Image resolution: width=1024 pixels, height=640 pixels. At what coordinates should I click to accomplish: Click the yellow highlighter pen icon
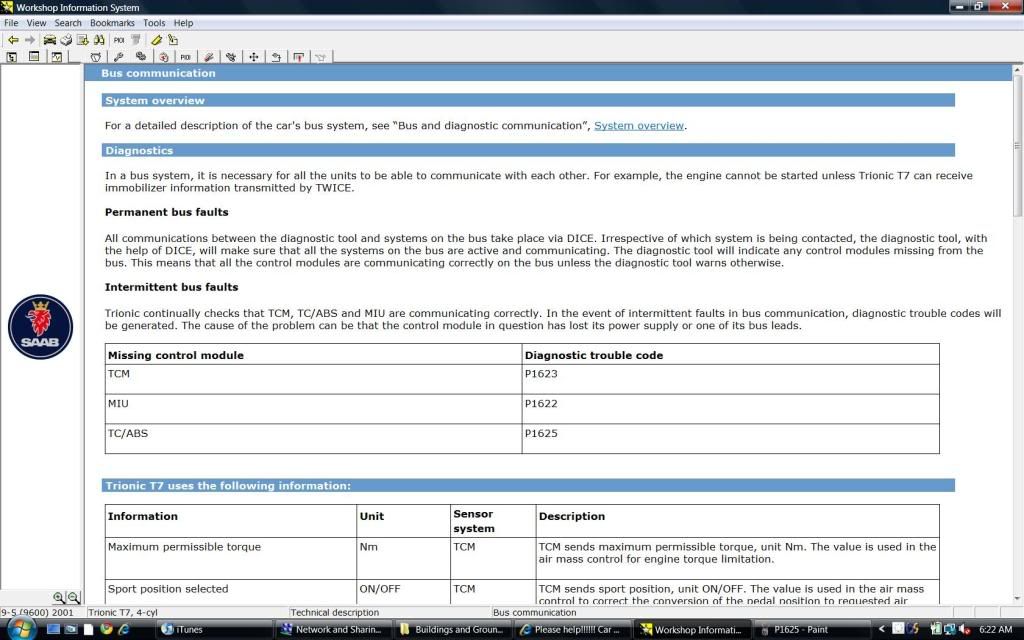pyautogui.click(x=156, y=40)
